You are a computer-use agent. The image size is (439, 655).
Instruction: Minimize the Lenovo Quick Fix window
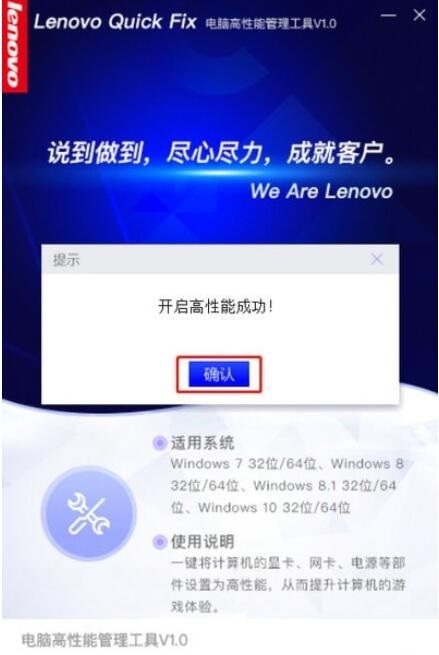[388, 15]
